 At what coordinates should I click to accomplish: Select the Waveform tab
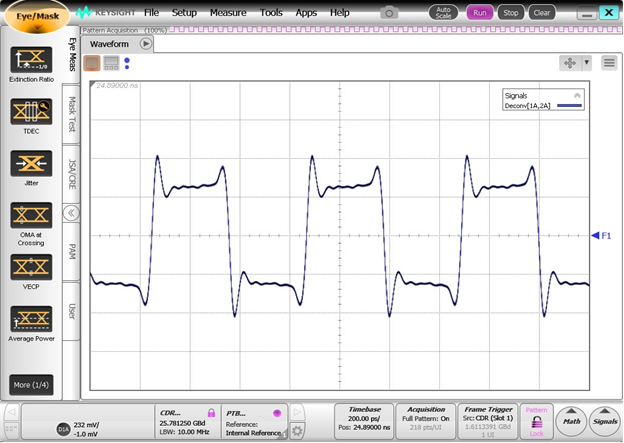tap(109, 44)
